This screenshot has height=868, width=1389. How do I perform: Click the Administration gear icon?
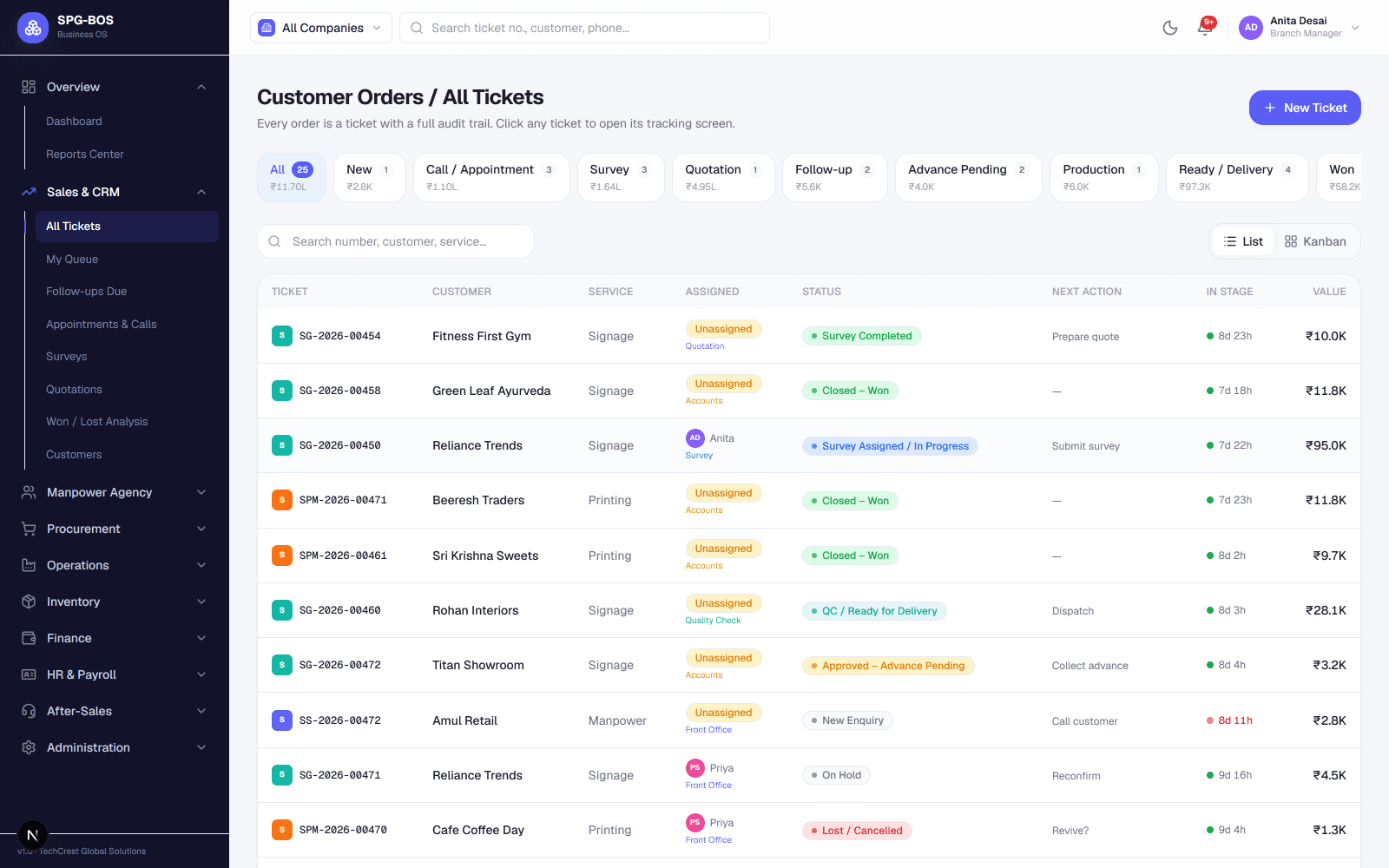(x=29, y=747)
